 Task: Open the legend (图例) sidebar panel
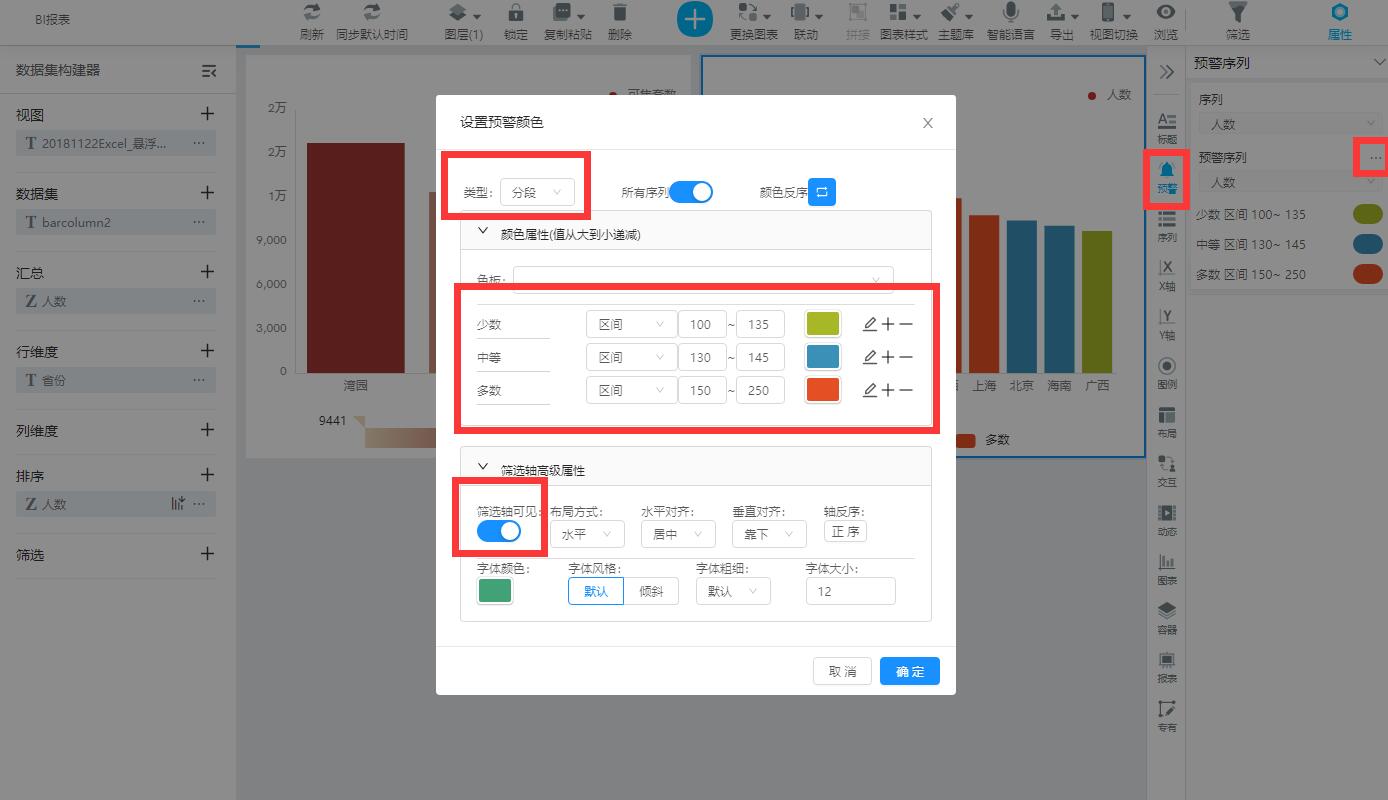1166,372
